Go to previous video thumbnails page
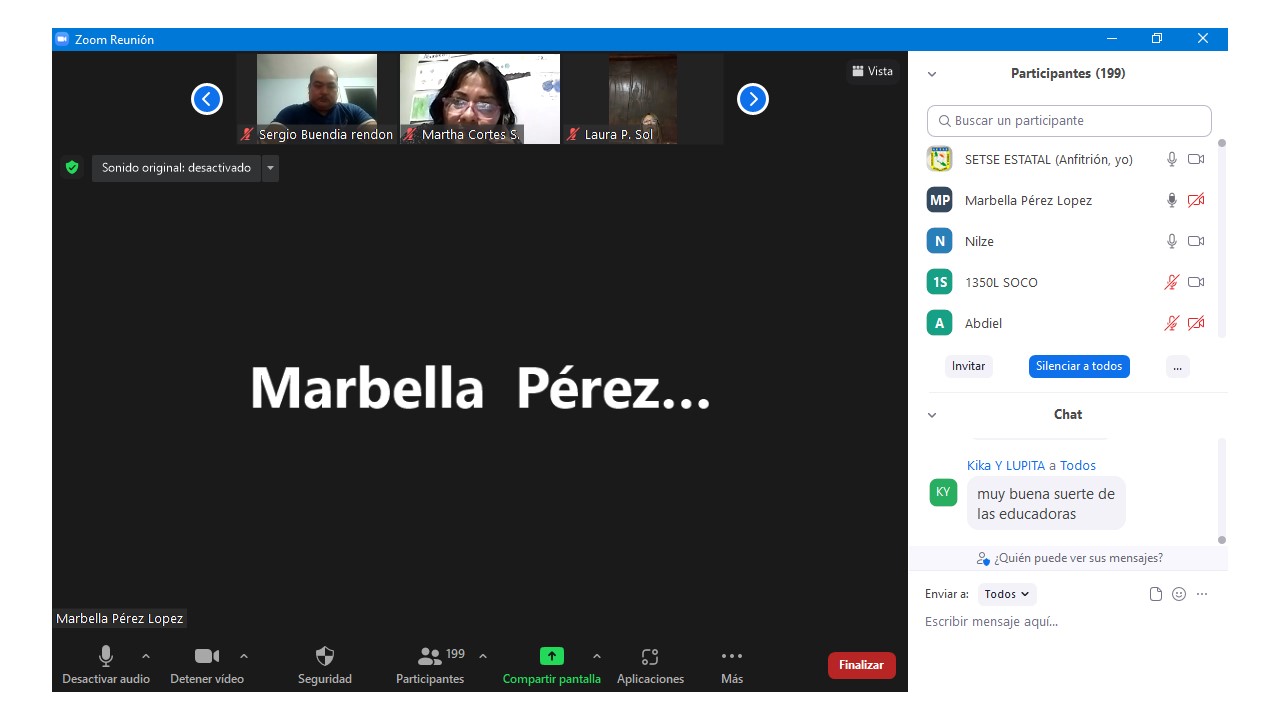The width and height of the screenshot is (1280, 720). click(x=207, y=99)
